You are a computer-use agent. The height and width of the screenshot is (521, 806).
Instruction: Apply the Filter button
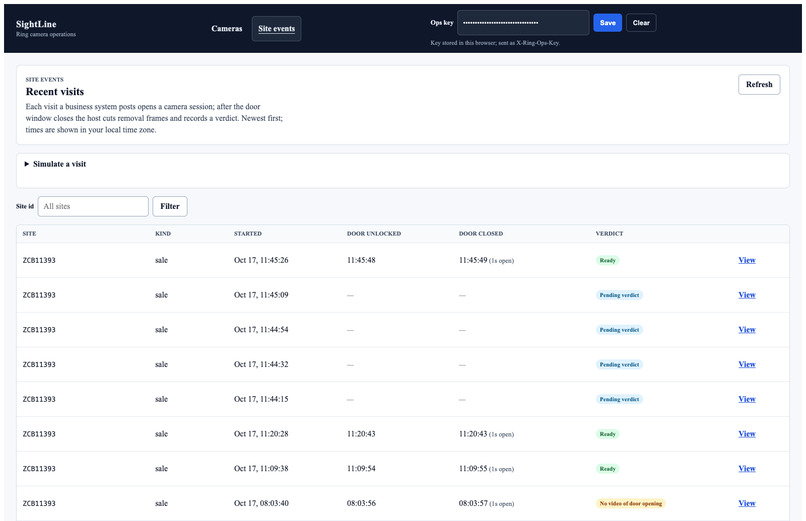[x=170, y=206]
